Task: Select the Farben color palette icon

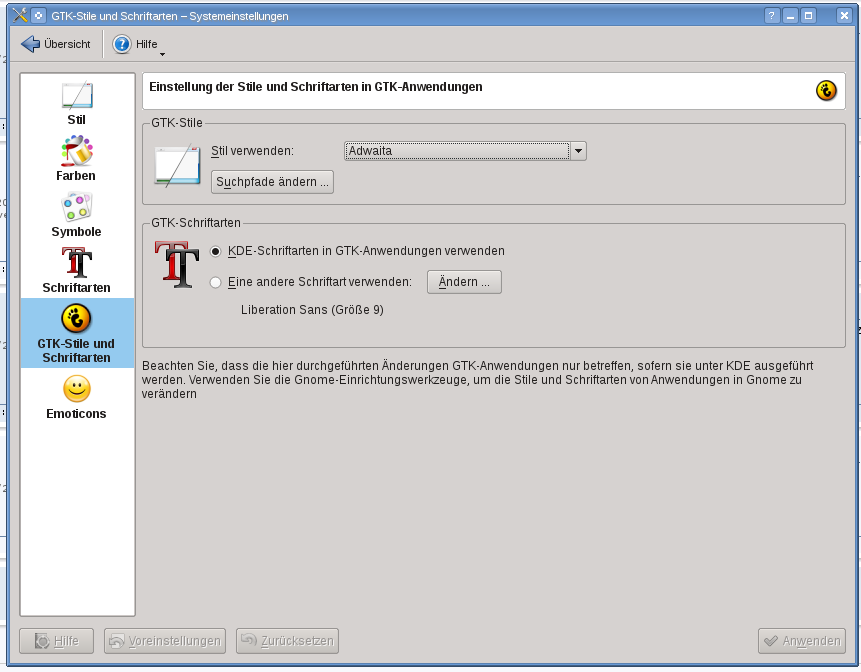Action: click(77, 152)
